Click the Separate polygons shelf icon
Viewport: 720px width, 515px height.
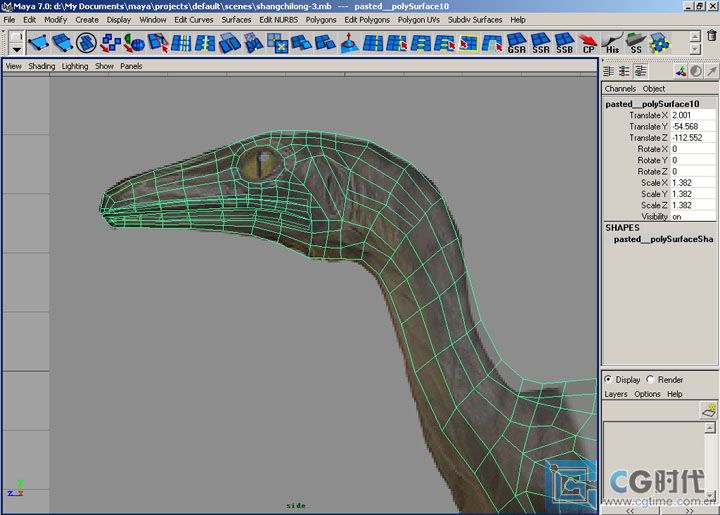tap(110, 44)
